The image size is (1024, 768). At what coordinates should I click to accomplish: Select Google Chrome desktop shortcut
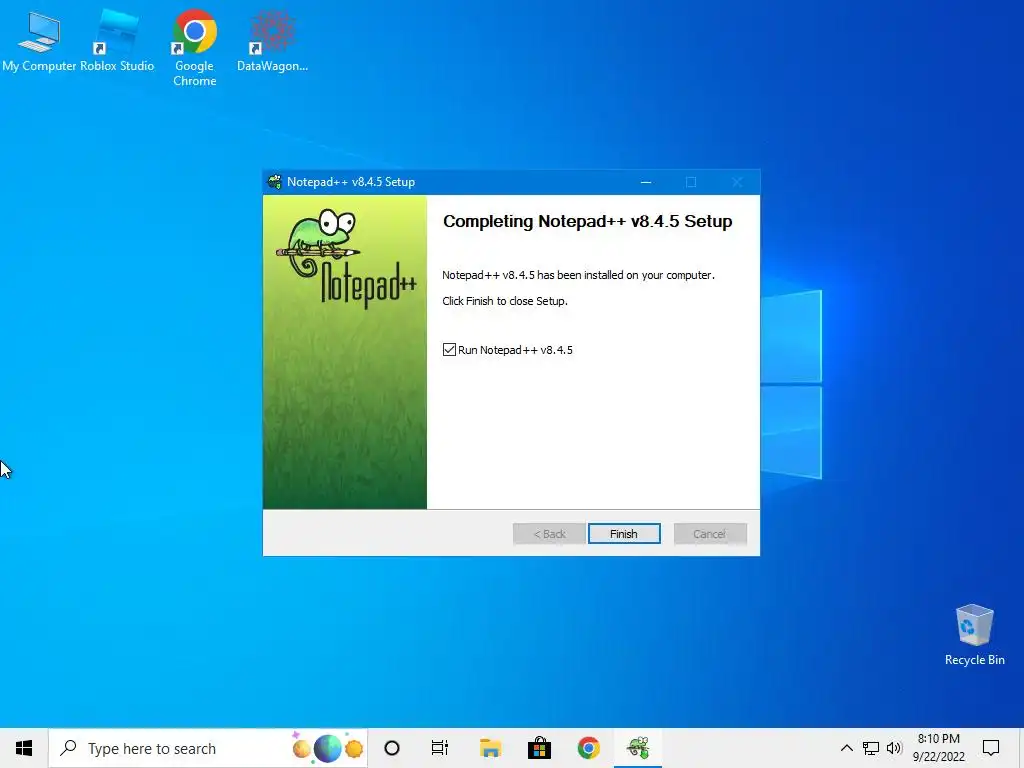click(x=195, y=48)
